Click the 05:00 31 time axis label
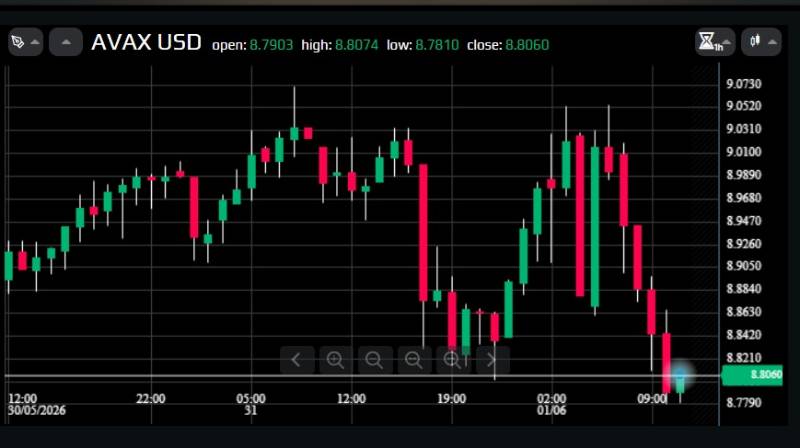The height and width of the screenshot is (448, 800). [251, 404]
